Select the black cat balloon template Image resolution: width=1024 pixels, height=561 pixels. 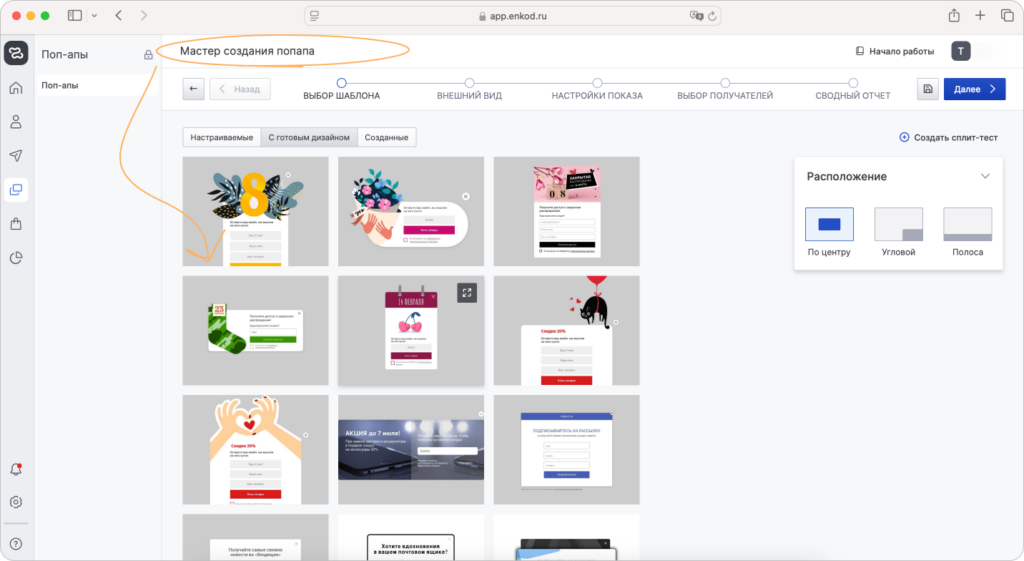tap(566, 330)
